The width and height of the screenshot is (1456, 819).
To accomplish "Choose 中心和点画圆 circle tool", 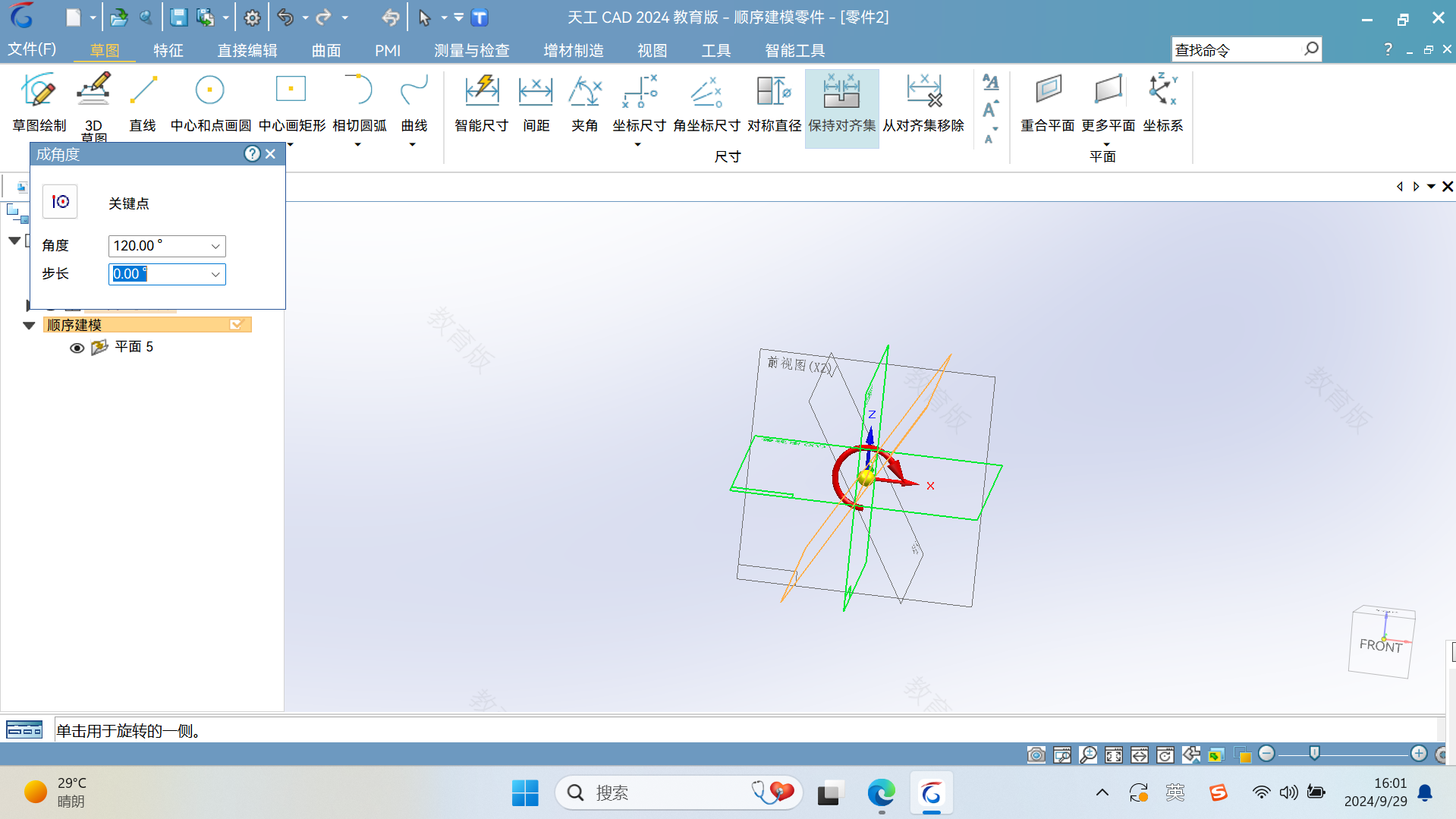I will coord(210,103).
